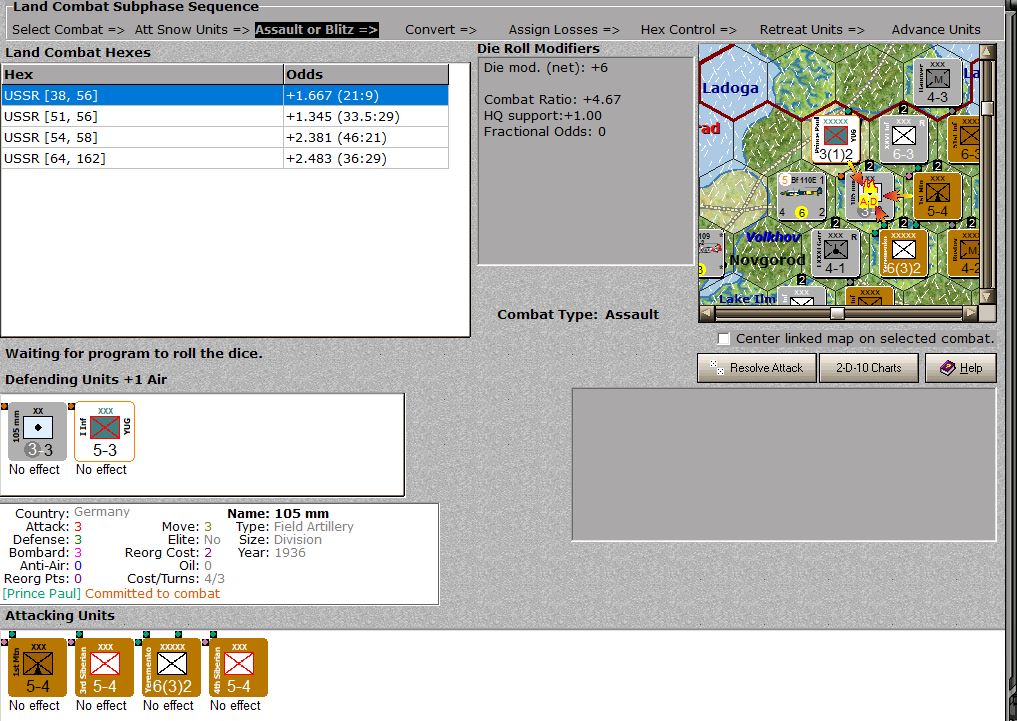Image resolution: width=1017 pixels, height=721 pixels.
Task: Click the gray 6-3 infantry counter on map
Action: click(903, 139)
